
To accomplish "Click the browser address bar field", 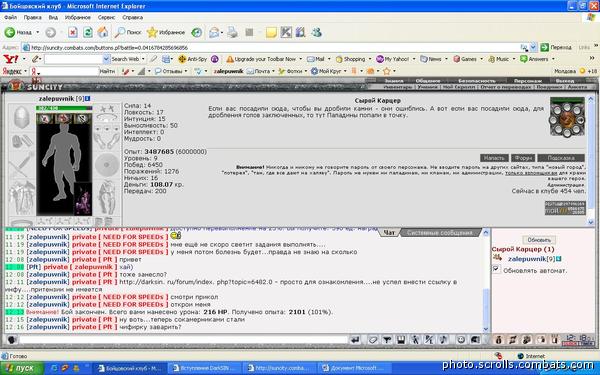I will 275,48.
